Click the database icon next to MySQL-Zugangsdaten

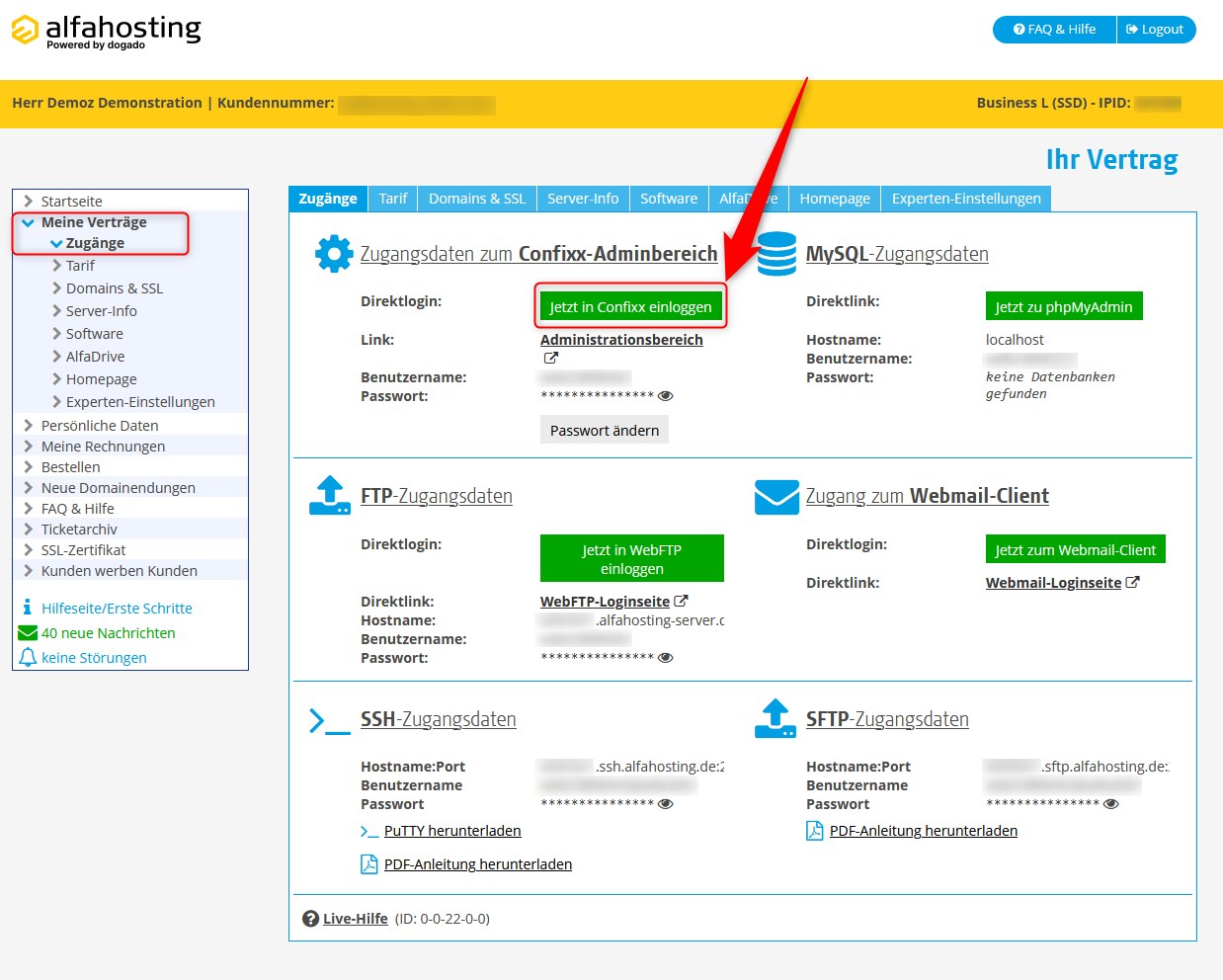[776, 254]
